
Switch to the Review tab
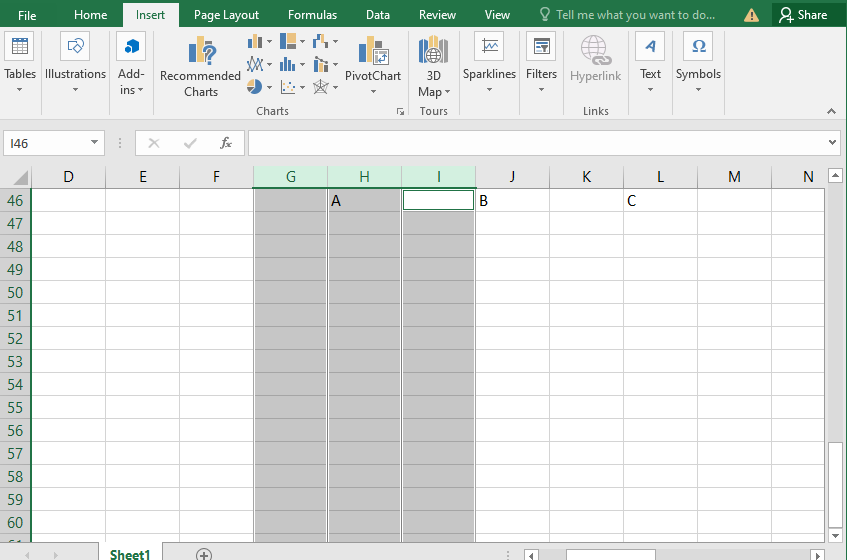(437, 15)
